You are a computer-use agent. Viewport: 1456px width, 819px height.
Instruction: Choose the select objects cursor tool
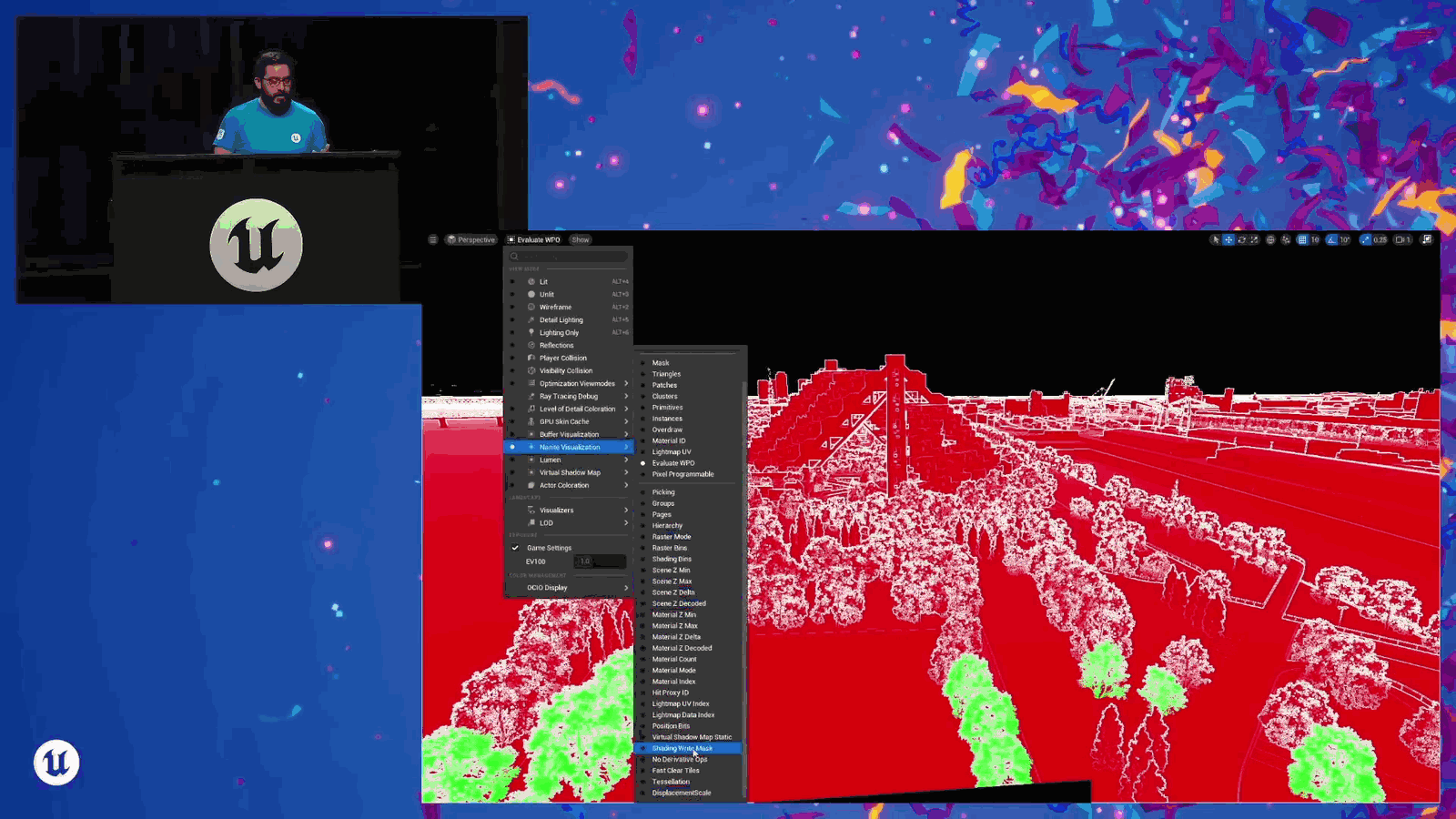1215,240
